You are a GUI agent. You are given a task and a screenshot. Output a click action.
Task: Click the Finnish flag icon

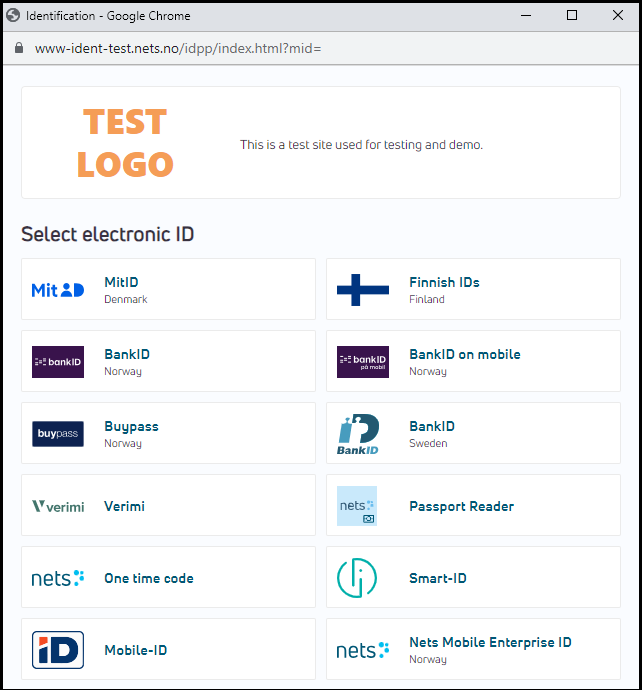[363, 290]
